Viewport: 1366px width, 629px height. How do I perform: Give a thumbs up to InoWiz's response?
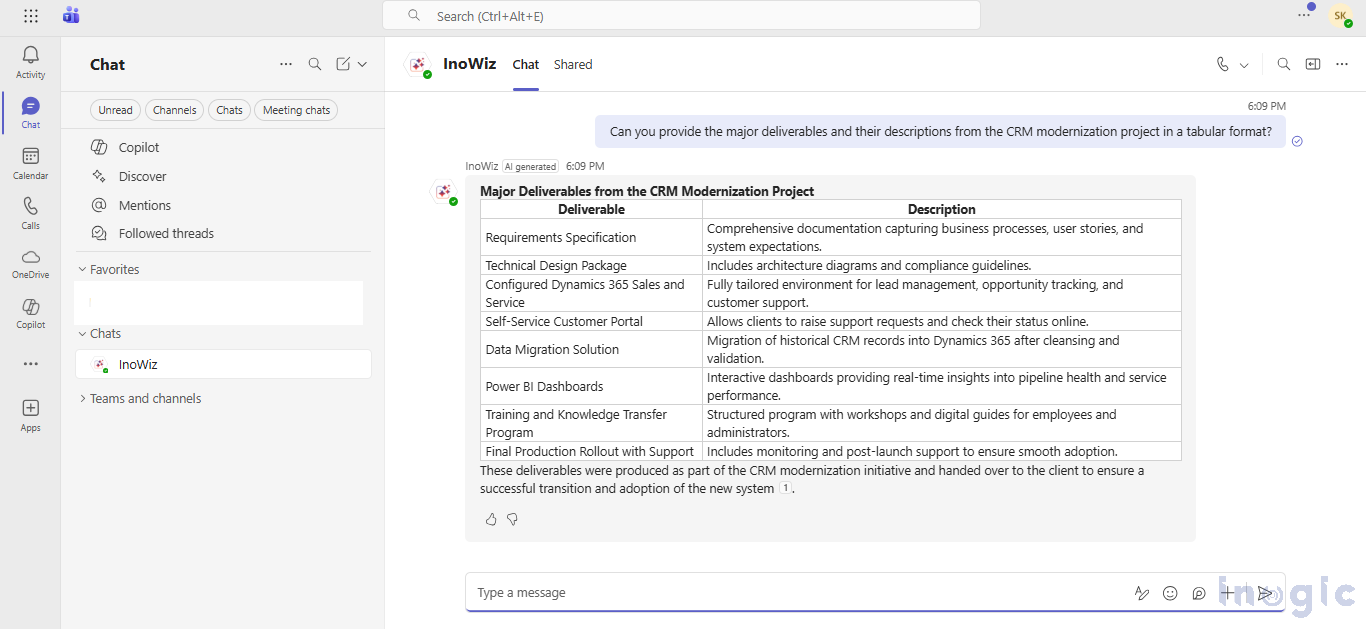(x=491, y=519)
